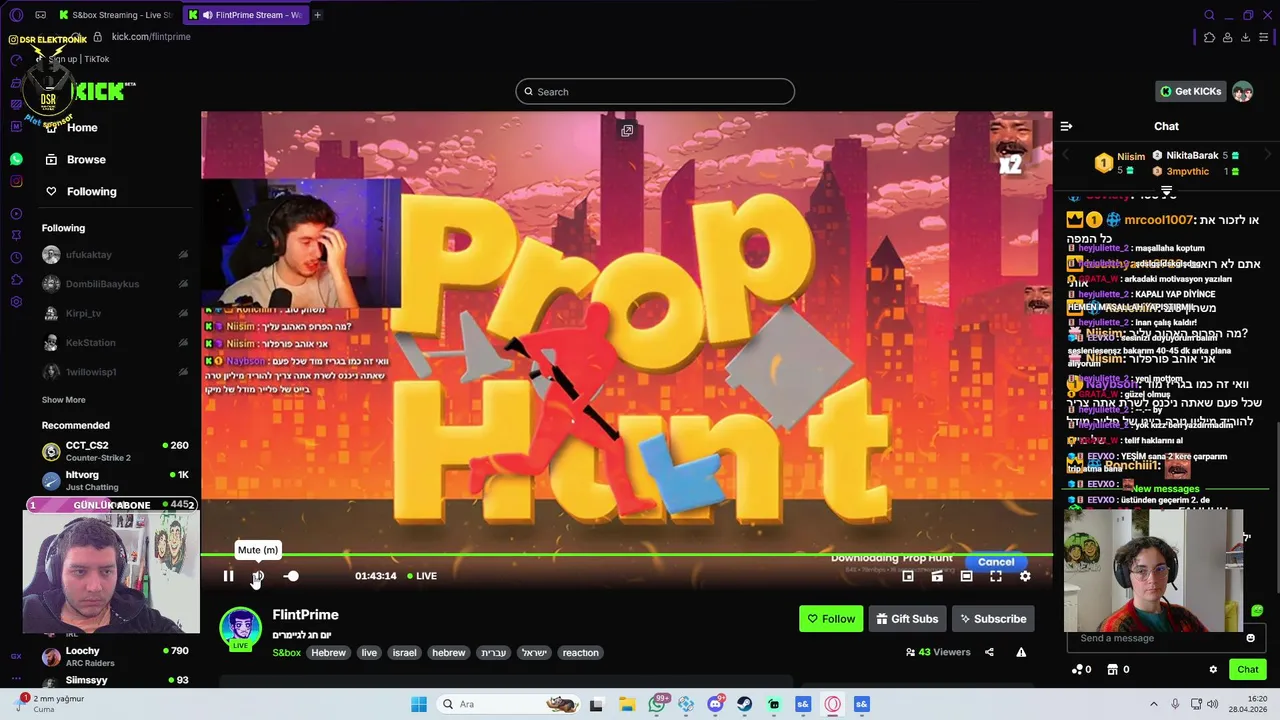Open the browser easy setup menu icon

(x=1266, y=37)
